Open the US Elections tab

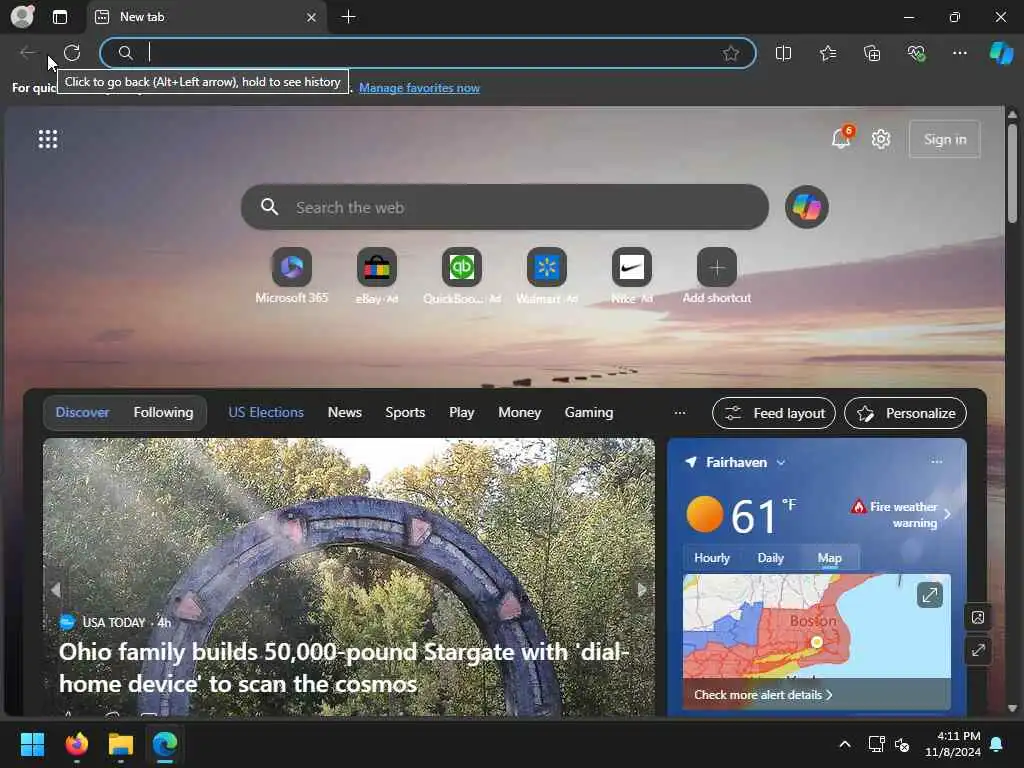(x=266, y=412)
